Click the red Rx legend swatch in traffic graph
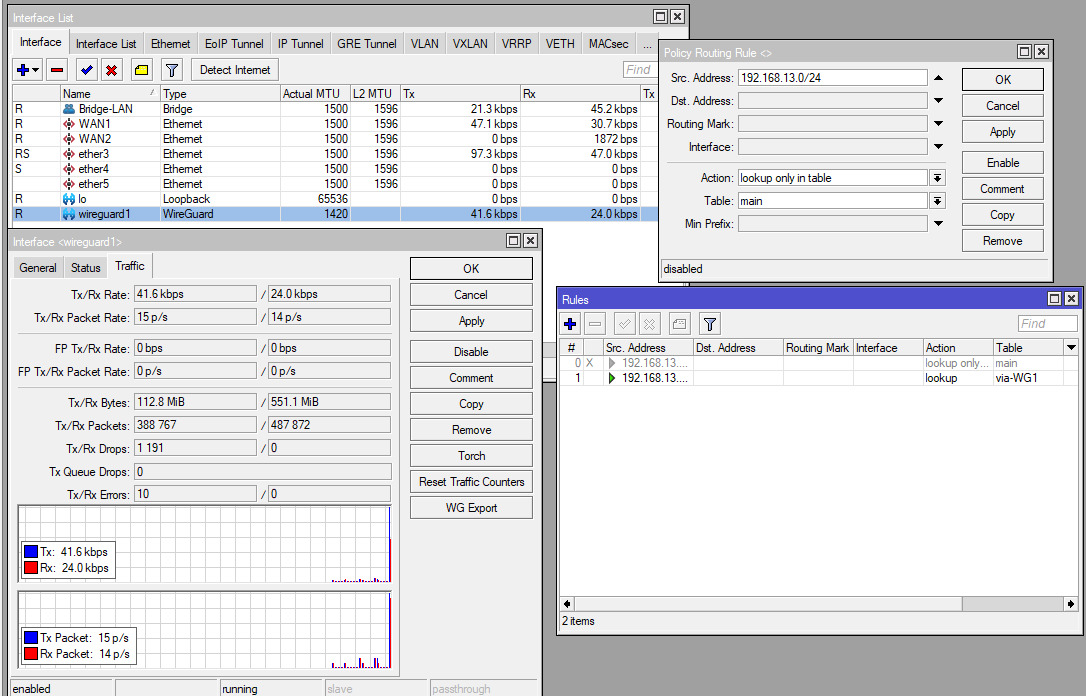This screenshot has width=1086, height=696. pyautogui.click(x=31, y=568)
